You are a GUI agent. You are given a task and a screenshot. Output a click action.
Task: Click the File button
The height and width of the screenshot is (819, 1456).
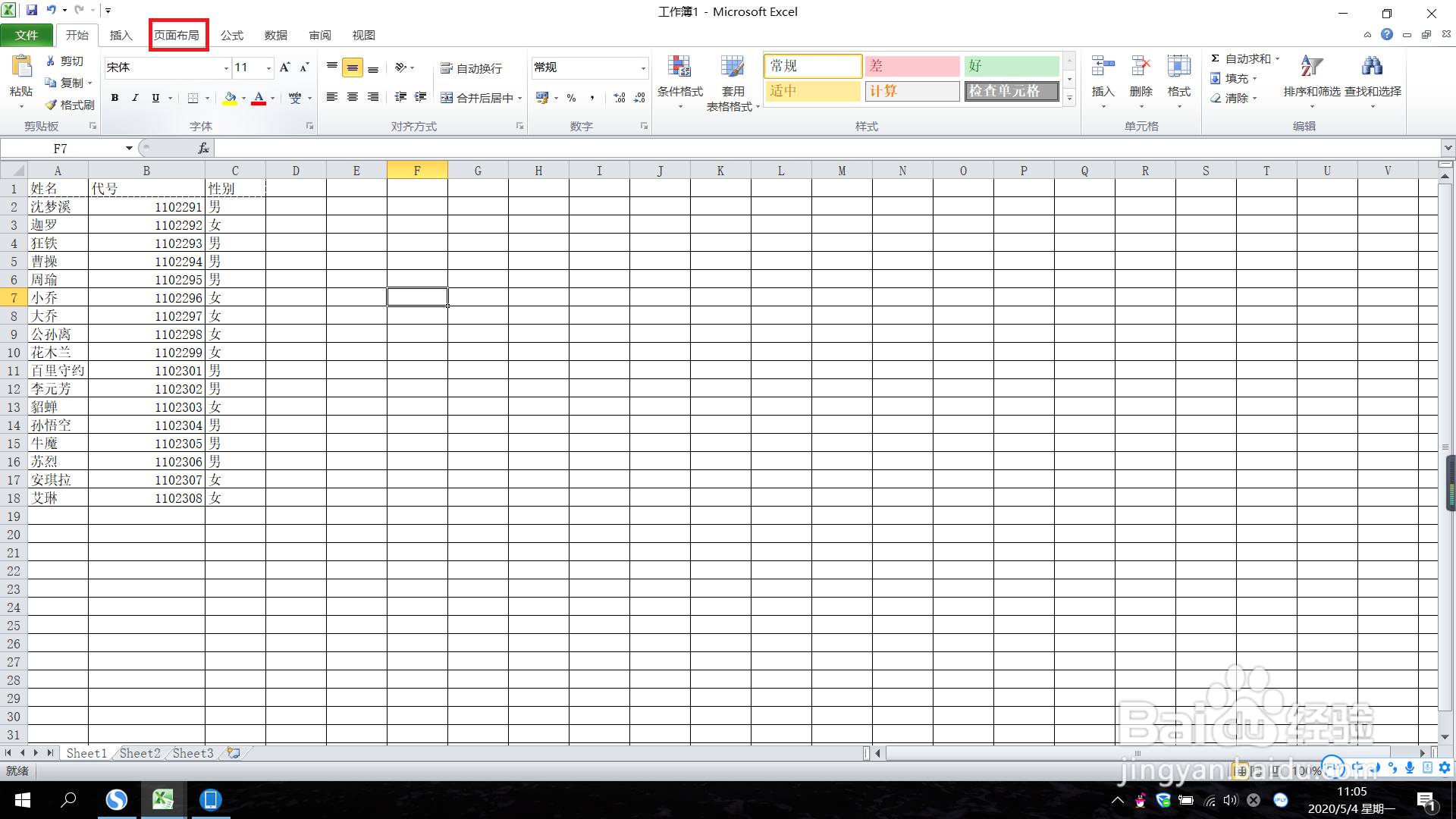tap(27, 36)
